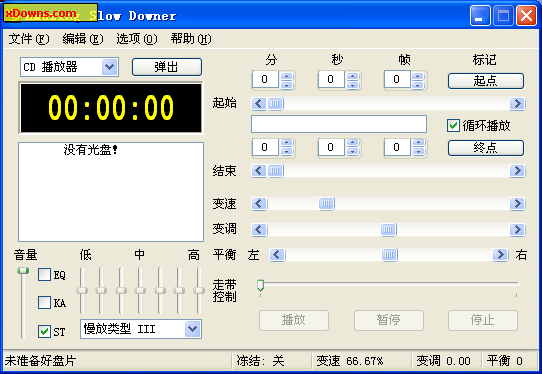Click the 音量 volume slider thumb
Viewport: 542px width, 374px height.
[x=23, y=271]
